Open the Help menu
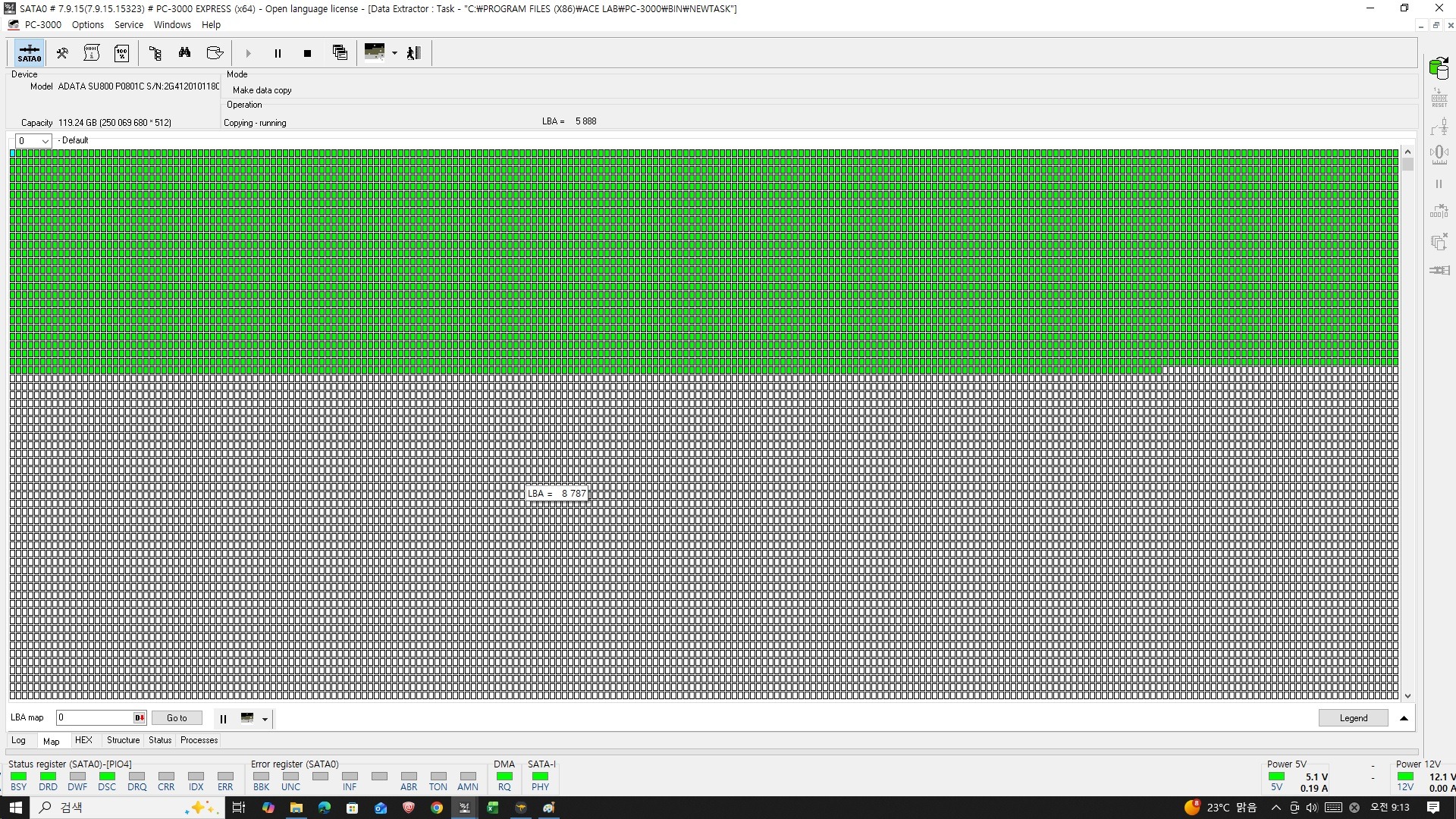Screen dimensions: 1456x819 (211, 25)
